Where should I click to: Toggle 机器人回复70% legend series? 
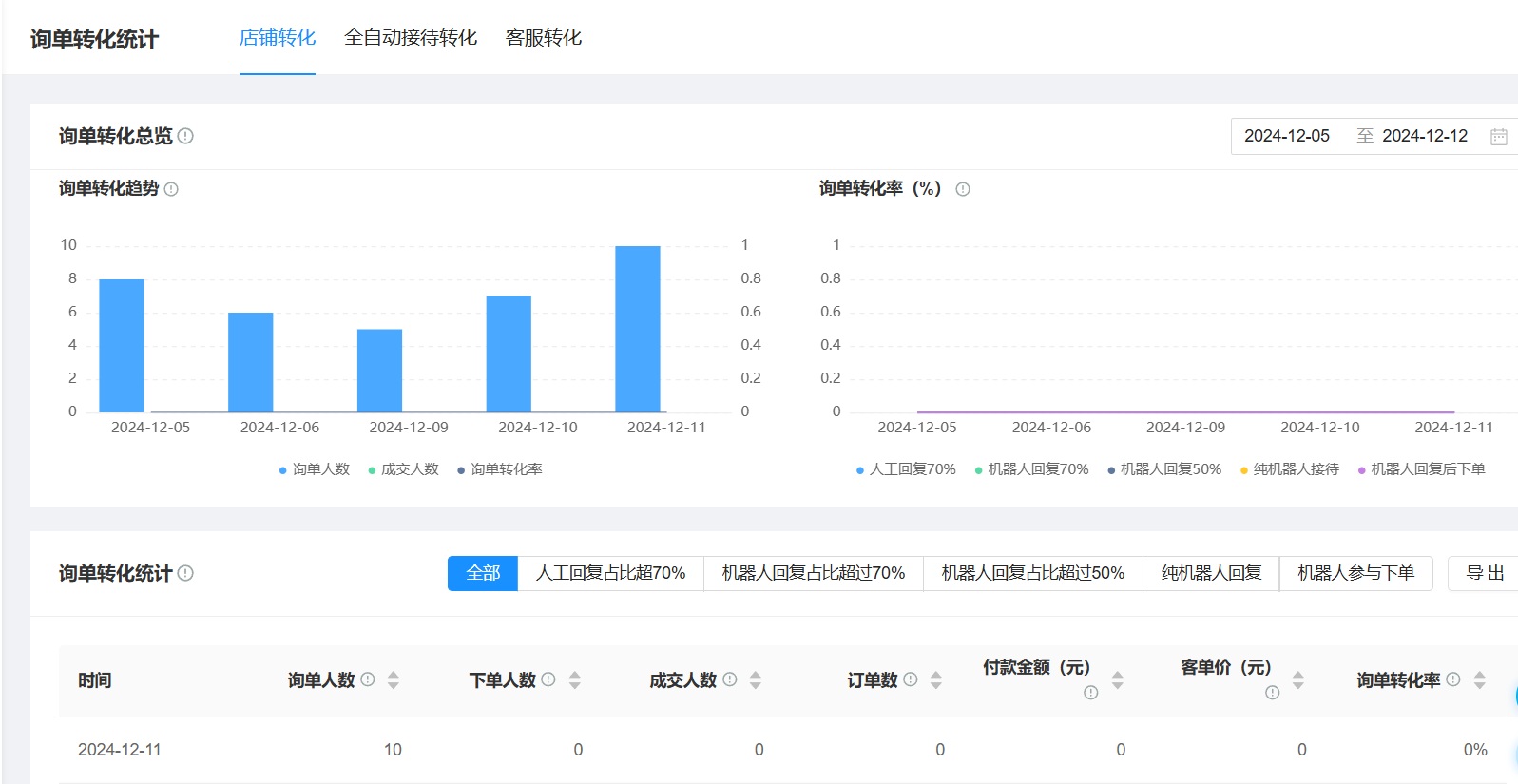tap(1031, 469)
